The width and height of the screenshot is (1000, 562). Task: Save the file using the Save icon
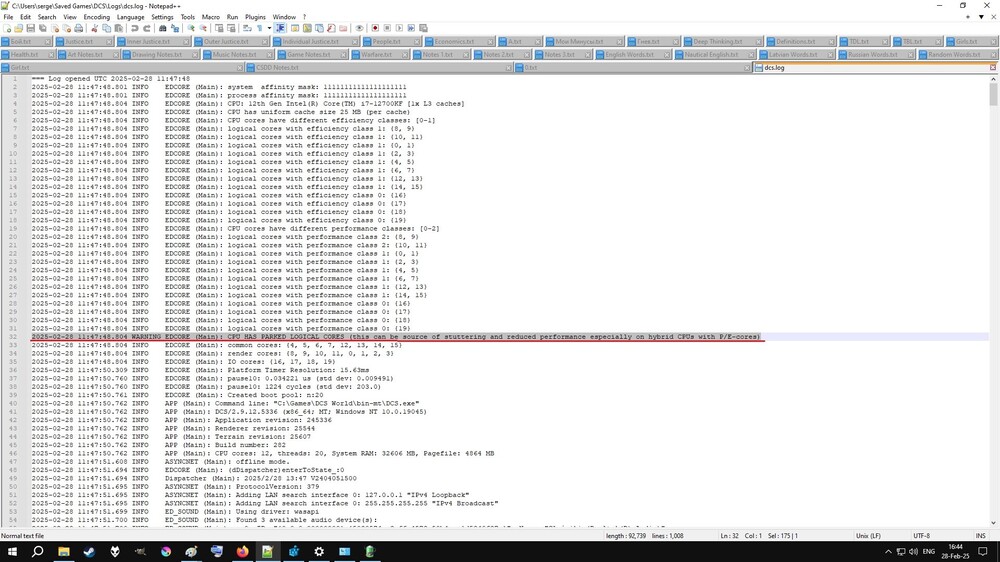[31, 28]
